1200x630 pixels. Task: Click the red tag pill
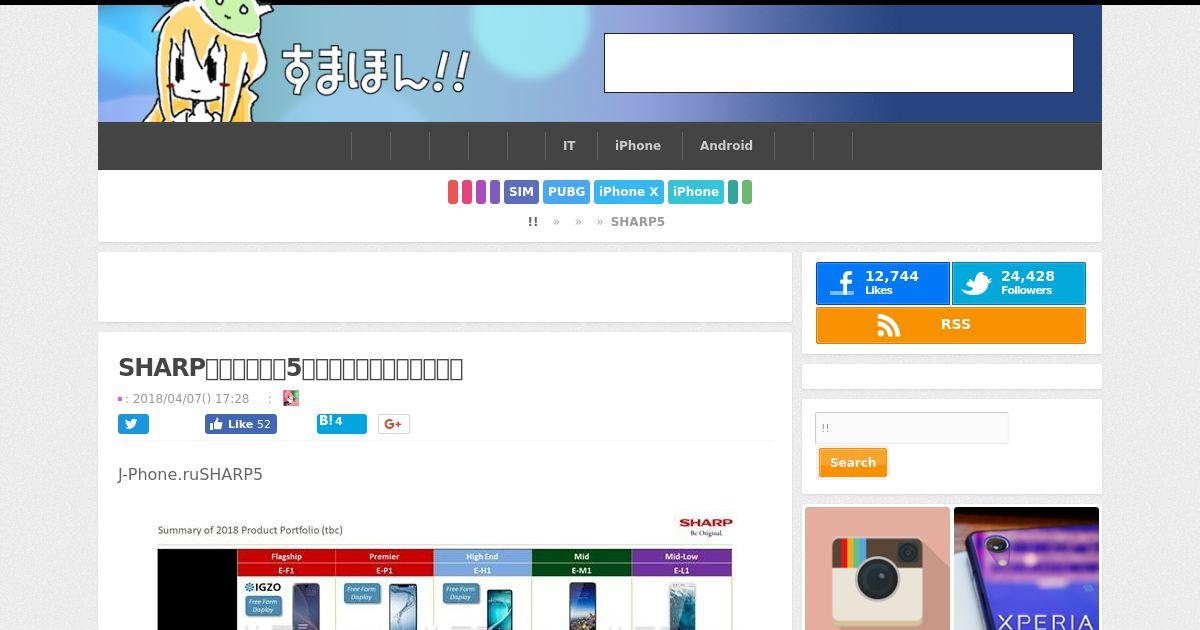[x=453, y=192]
